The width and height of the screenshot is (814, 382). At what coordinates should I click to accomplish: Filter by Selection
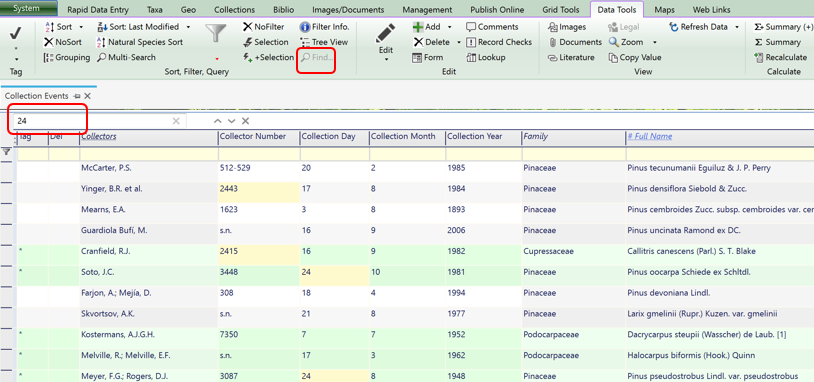tap(265, 42)
